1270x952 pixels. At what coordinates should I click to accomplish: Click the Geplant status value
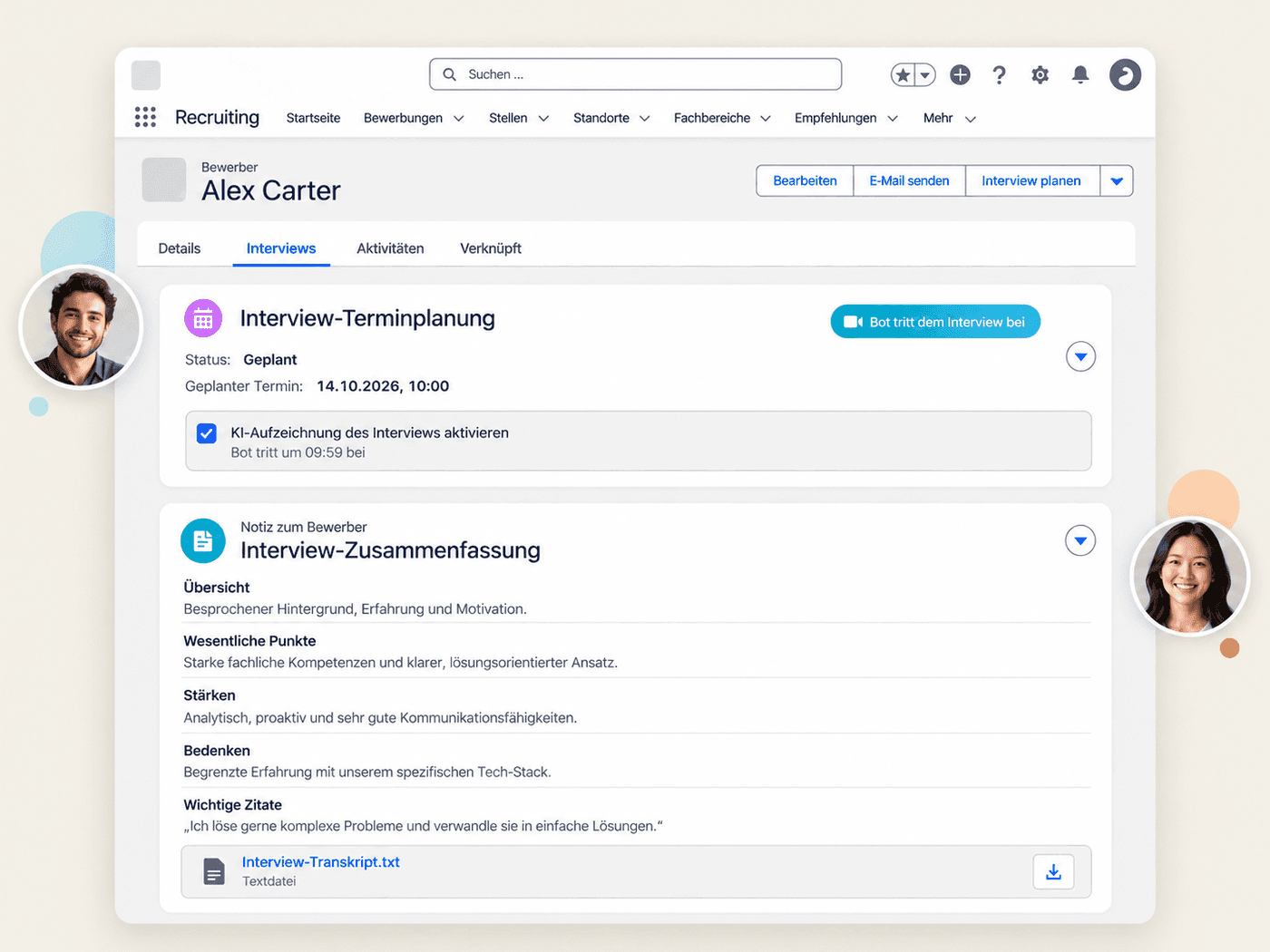coord(270,360)
